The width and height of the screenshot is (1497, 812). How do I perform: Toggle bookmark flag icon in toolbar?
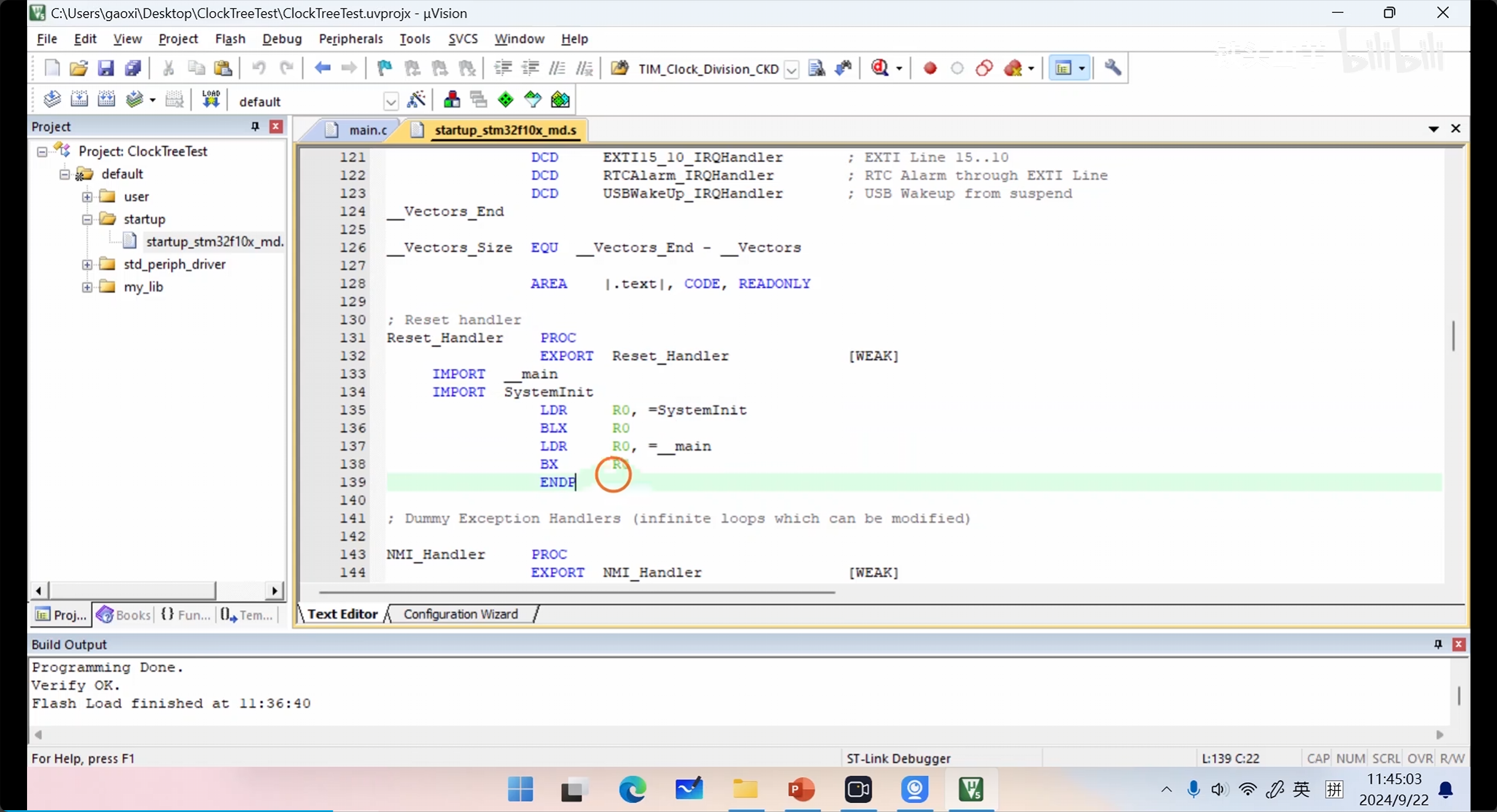pyautogui.click(x=385, y=68)
